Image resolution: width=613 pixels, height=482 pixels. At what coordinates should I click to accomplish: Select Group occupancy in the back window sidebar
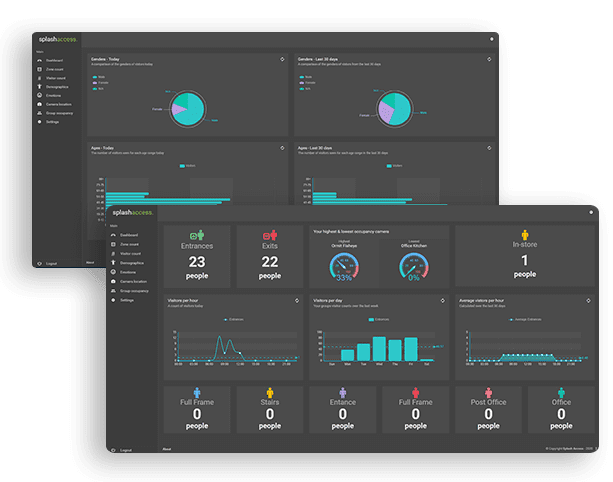[59, 113]
